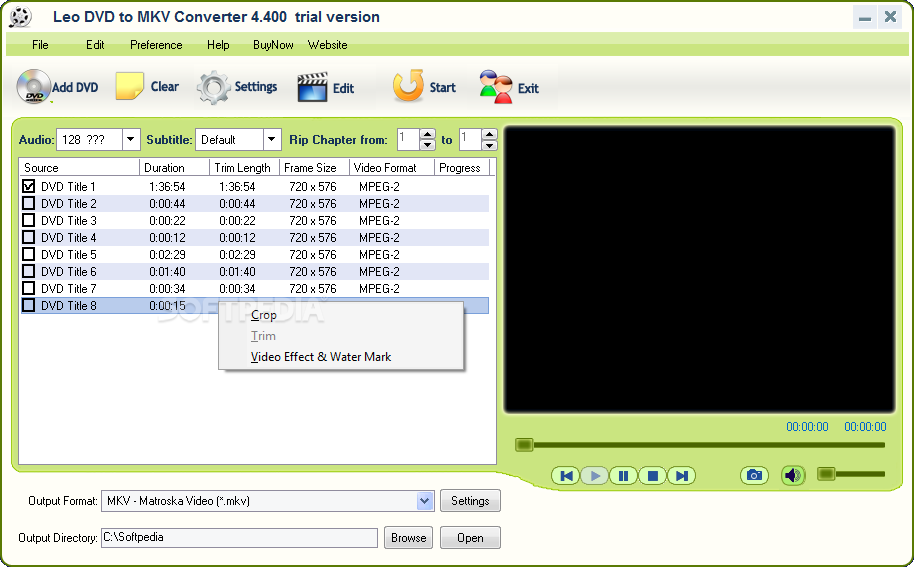914x567 pixels.
Task: Choose Video Effect & Water Mark
Action: [x=321, y=357]
